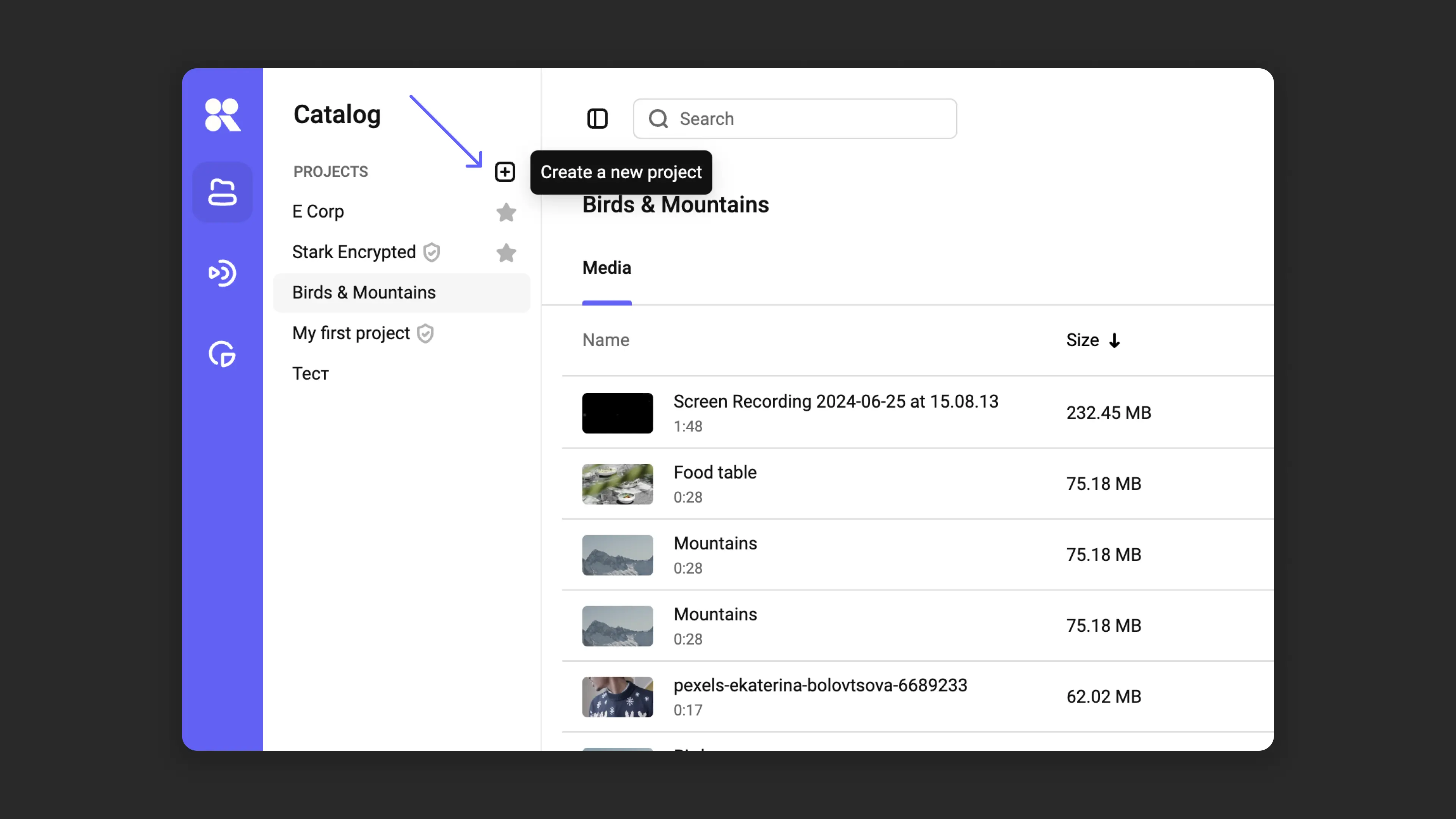Toggle the favorite star for E Corp
The width and height of the screenshot is (1456, 819).
pos(507,212)
